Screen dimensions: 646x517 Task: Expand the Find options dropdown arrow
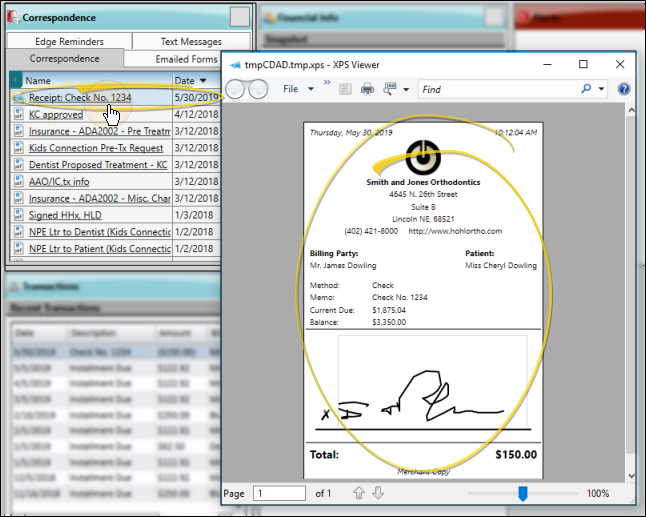602,89
